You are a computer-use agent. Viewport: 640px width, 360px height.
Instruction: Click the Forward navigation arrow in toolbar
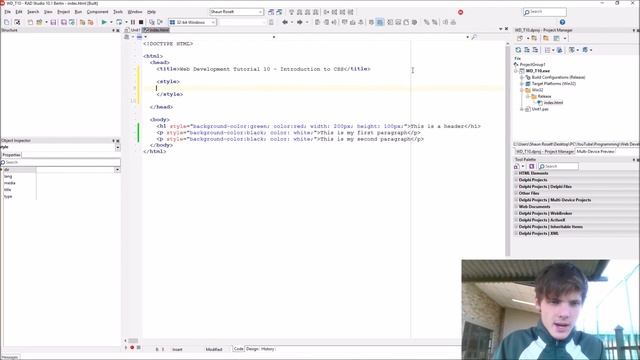pyautogui.click(x=300, y=22)
